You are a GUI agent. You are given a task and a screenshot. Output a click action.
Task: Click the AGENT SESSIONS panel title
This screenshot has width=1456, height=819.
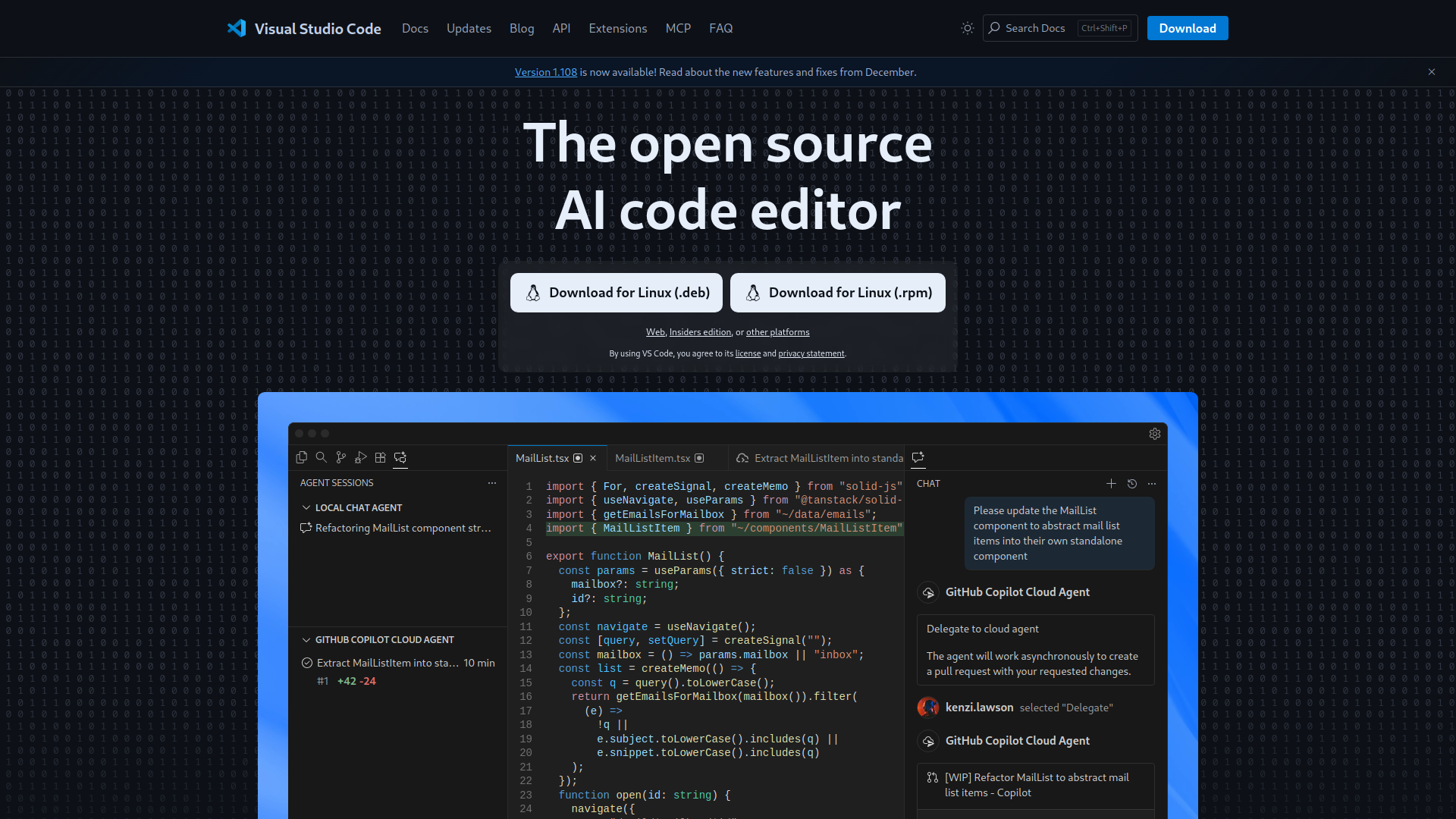pos(337,483)
